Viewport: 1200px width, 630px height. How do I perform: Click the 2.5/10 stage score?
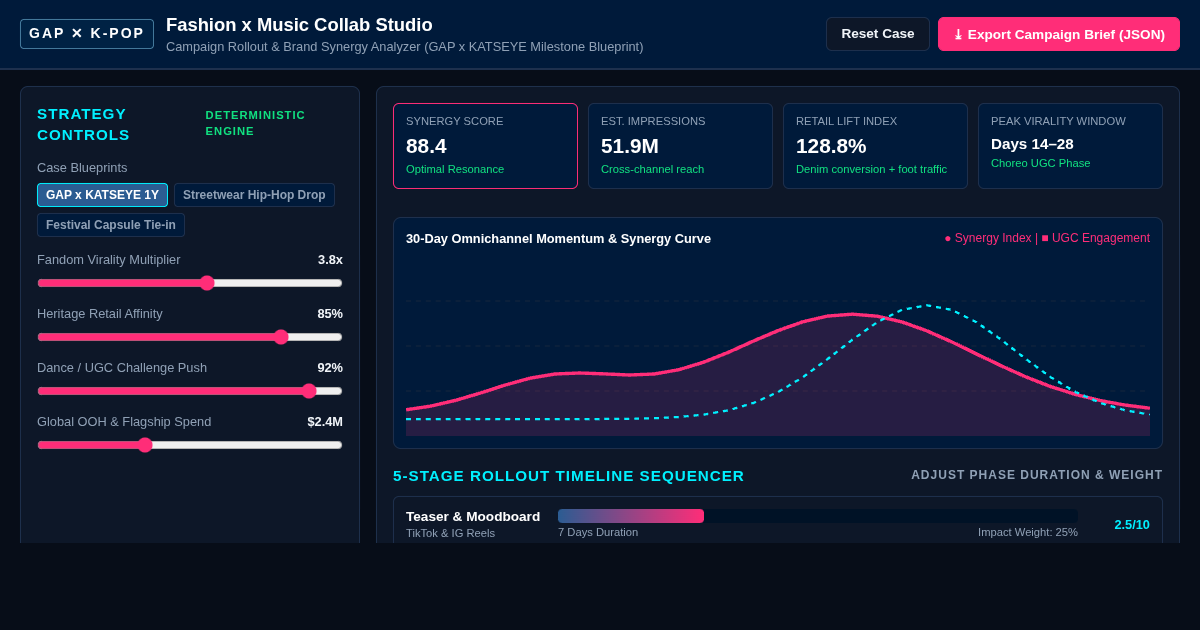[x=1132, y=525]
